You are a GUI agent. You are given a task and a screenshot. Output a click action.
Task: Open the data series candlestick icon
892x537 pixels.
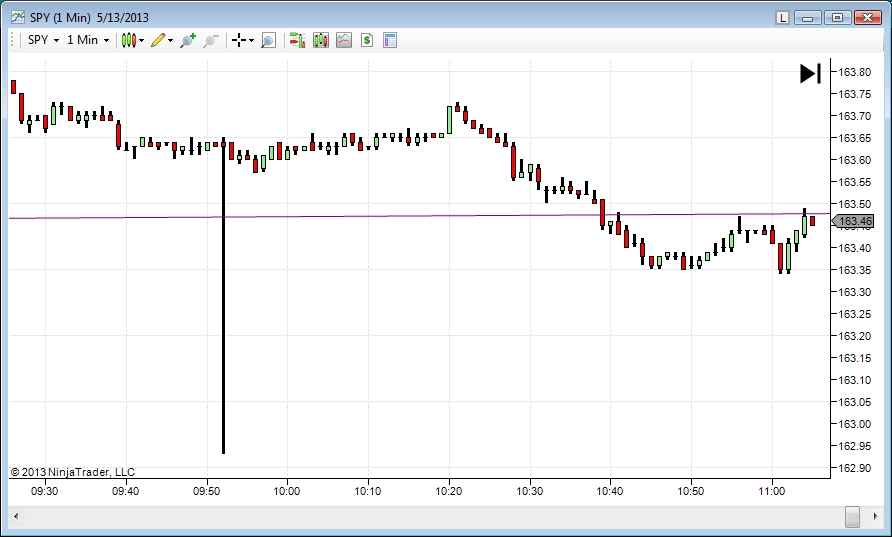tap(321, 40)
